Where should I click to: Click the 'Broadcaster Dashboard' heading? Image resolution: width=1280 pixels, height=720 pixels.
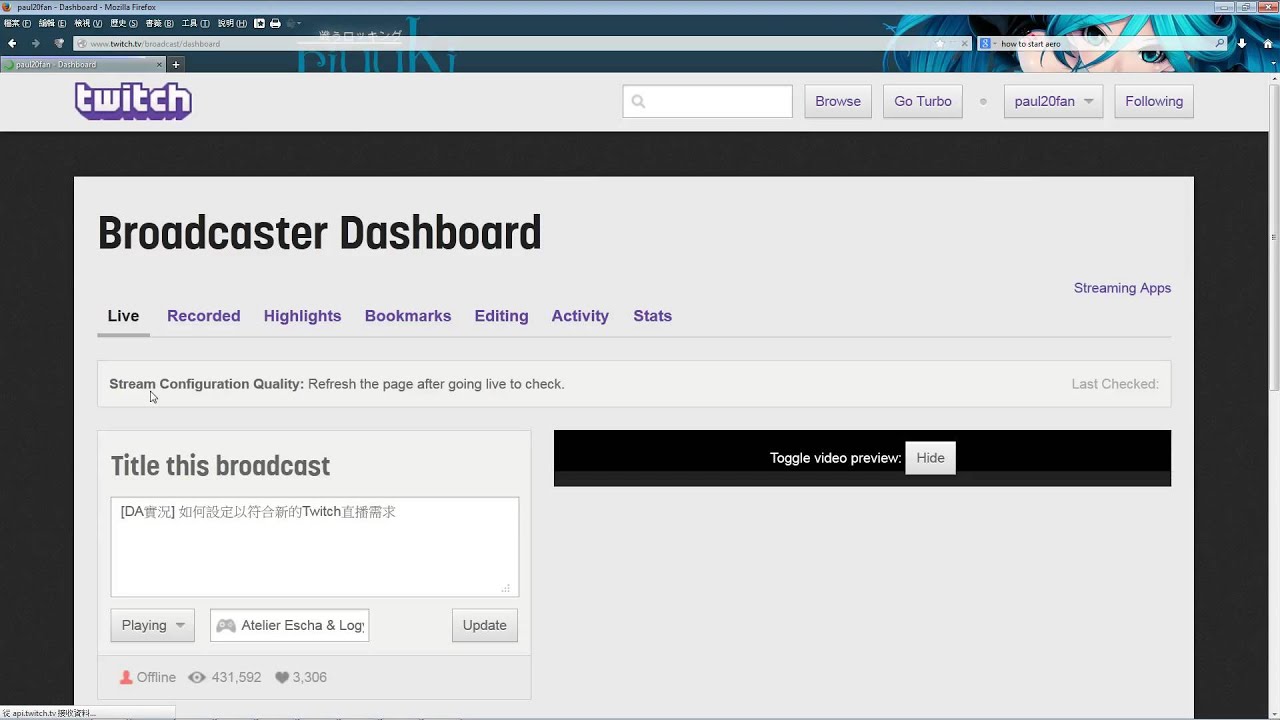[x=319, y=233]
